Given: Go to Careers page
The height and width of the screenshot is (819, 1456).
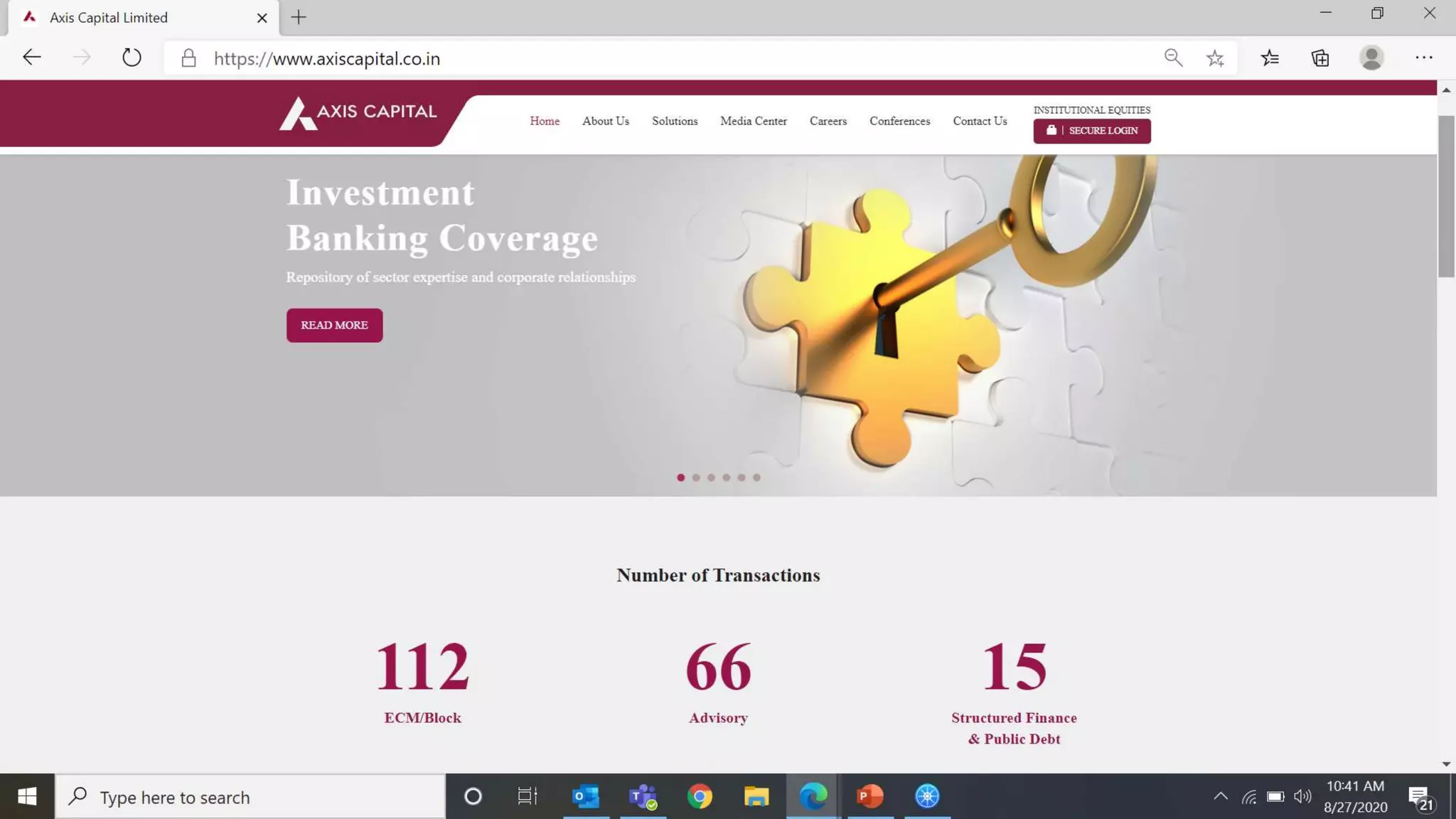Looking at the screenshot, I should (828, 121).
